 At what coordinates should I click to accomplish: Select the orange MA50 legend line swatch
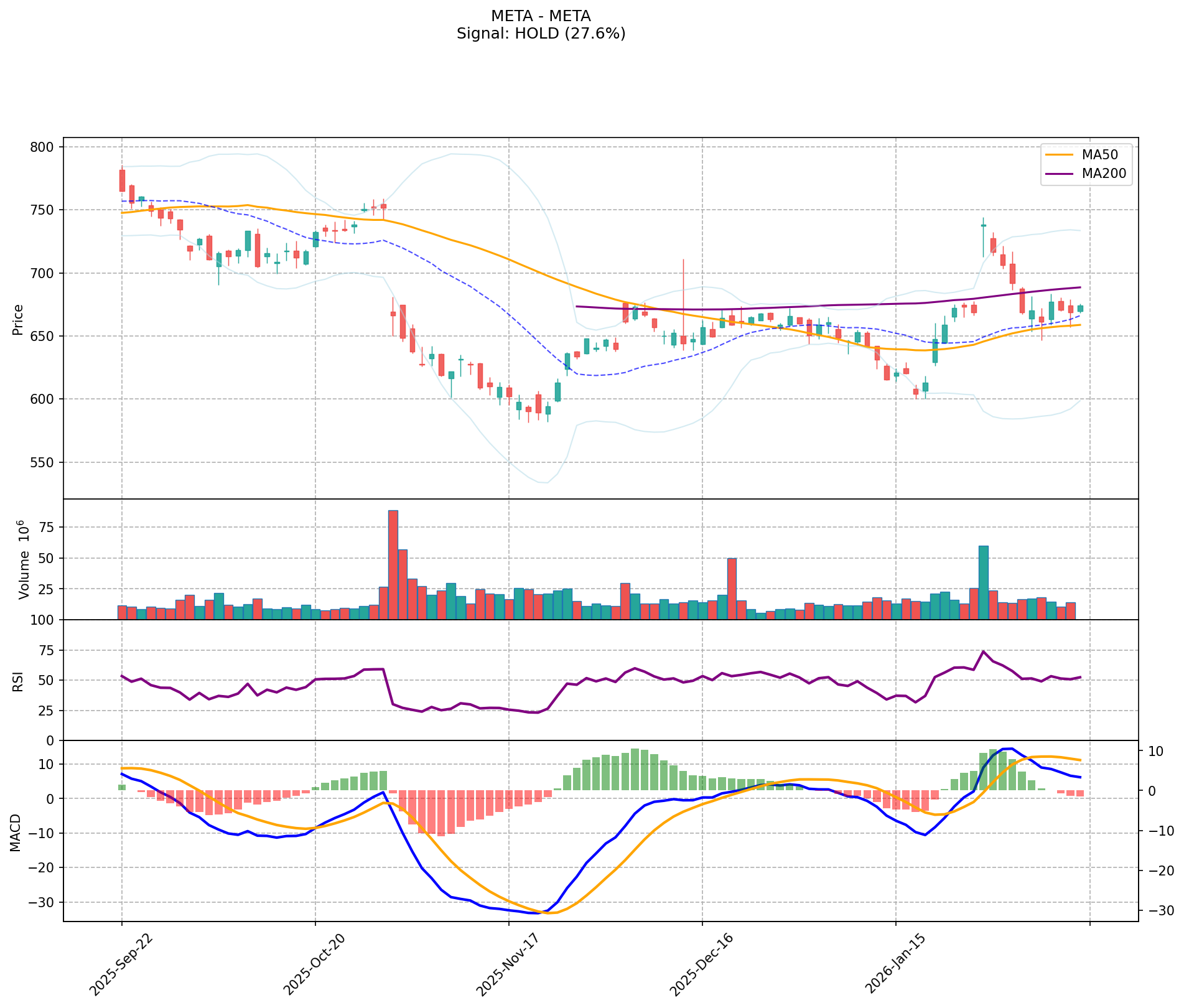(x=1060, y=154)
